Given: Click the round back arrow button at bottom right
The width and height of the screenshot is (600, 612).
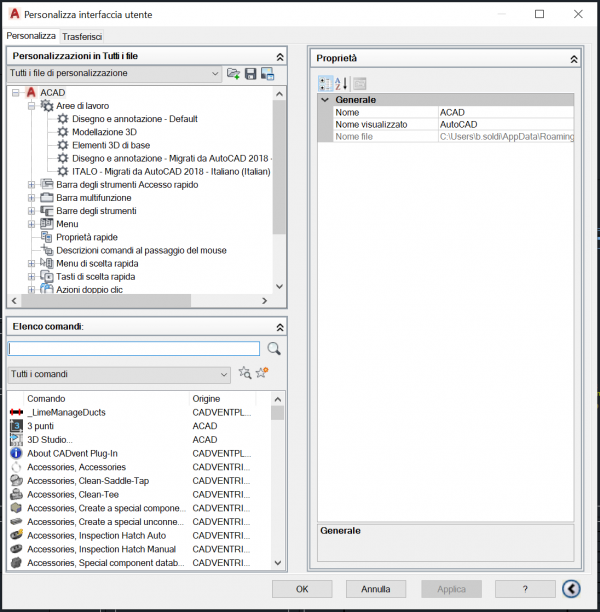Looking at the screenshot, I should [x=571, y=588].
